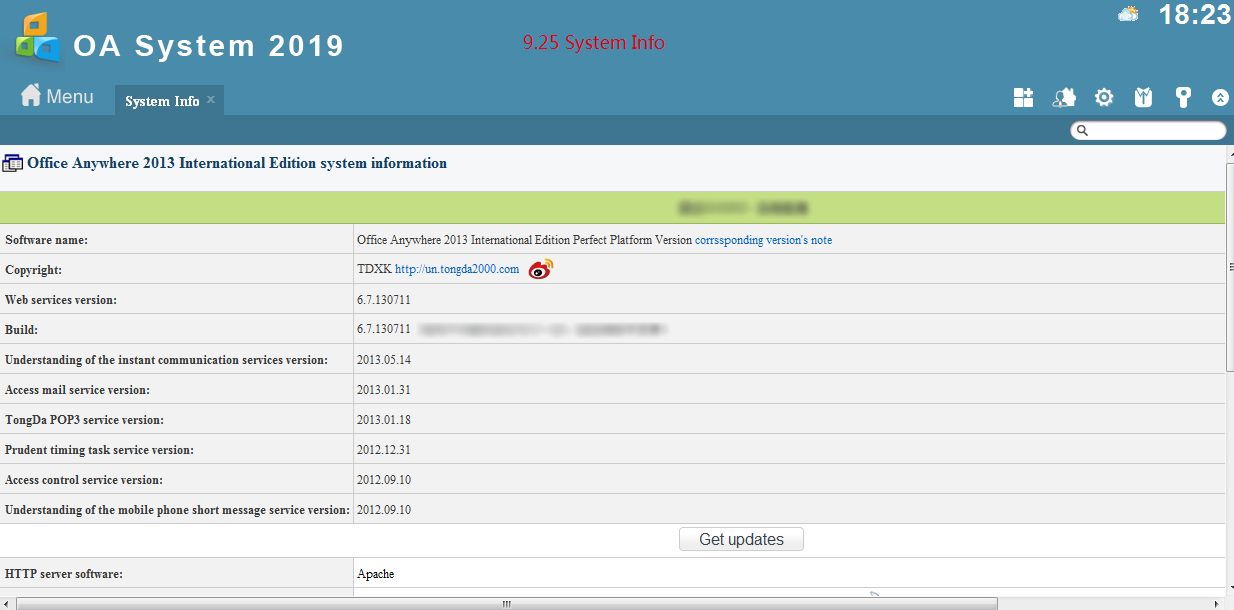Click the Office Anywhere 2013 system information heading
The width and height of the screenshot is (1234, 610).
point(237,163)
